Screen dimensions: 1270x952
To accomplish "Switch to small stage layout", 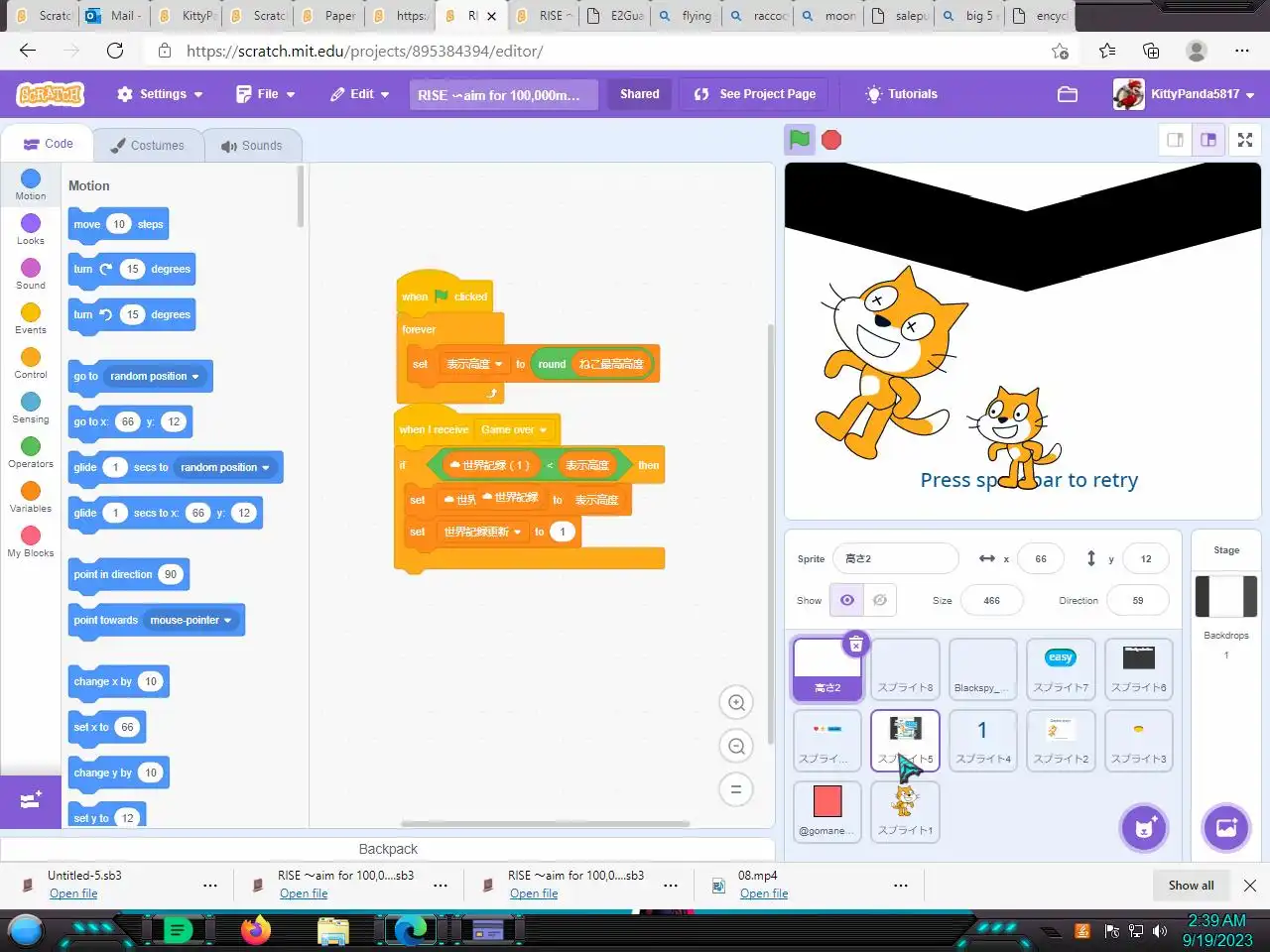I will pyautogui.click(x=1176, y=140).
